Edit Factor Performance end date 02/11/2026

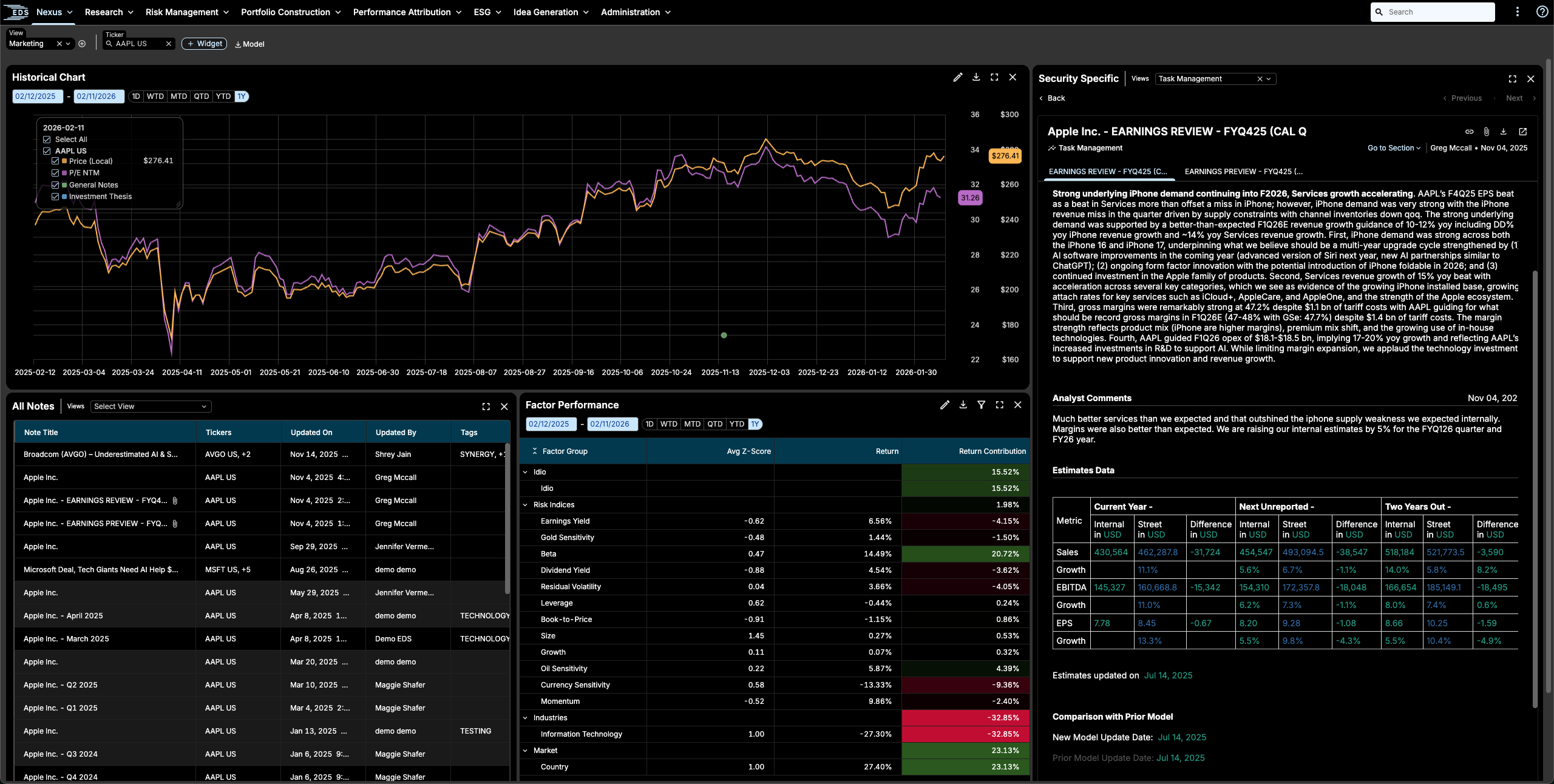tap(612, 424)
